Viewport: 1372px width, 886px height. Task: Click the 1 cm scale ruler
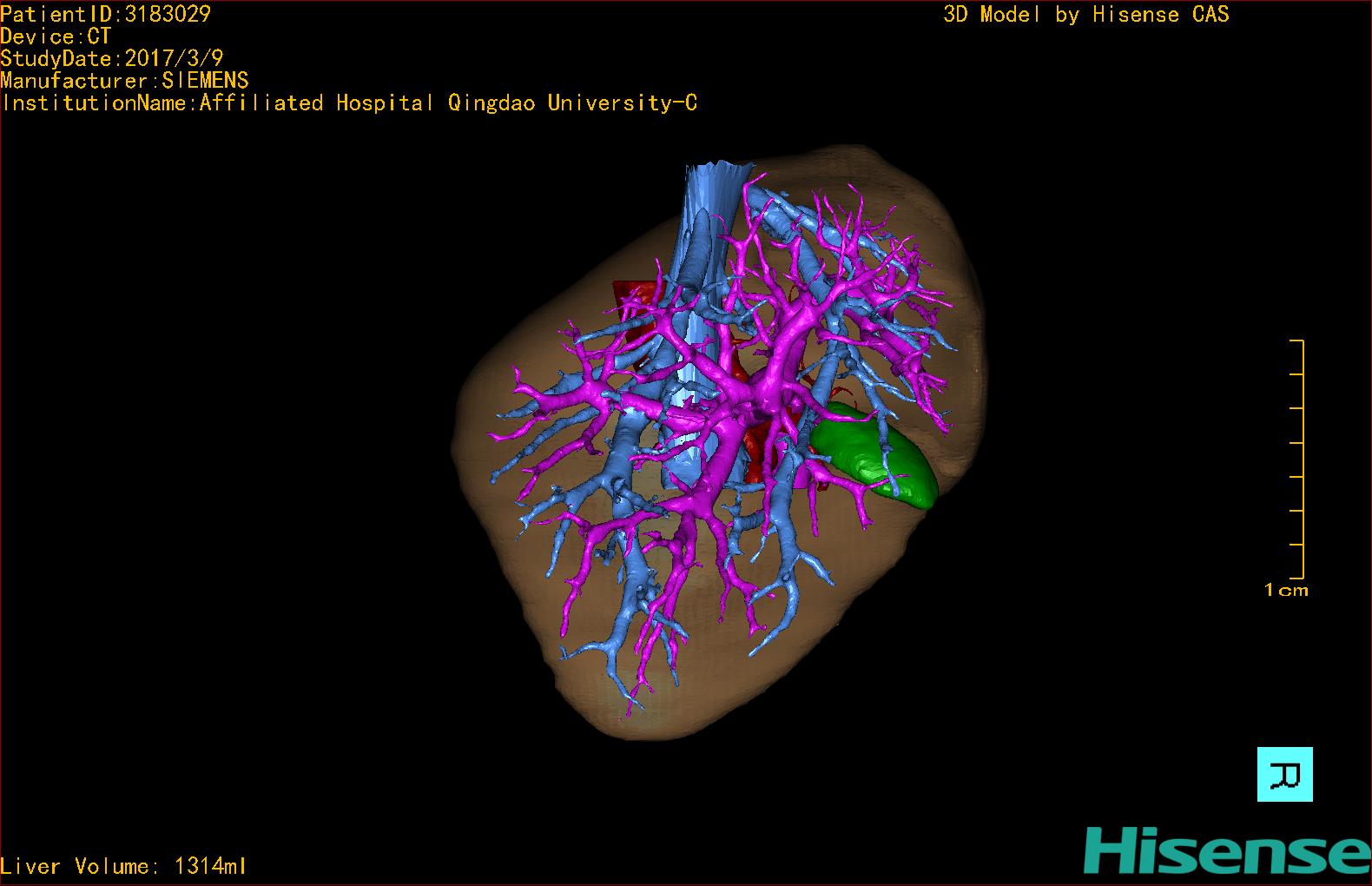click(1296, 460)
